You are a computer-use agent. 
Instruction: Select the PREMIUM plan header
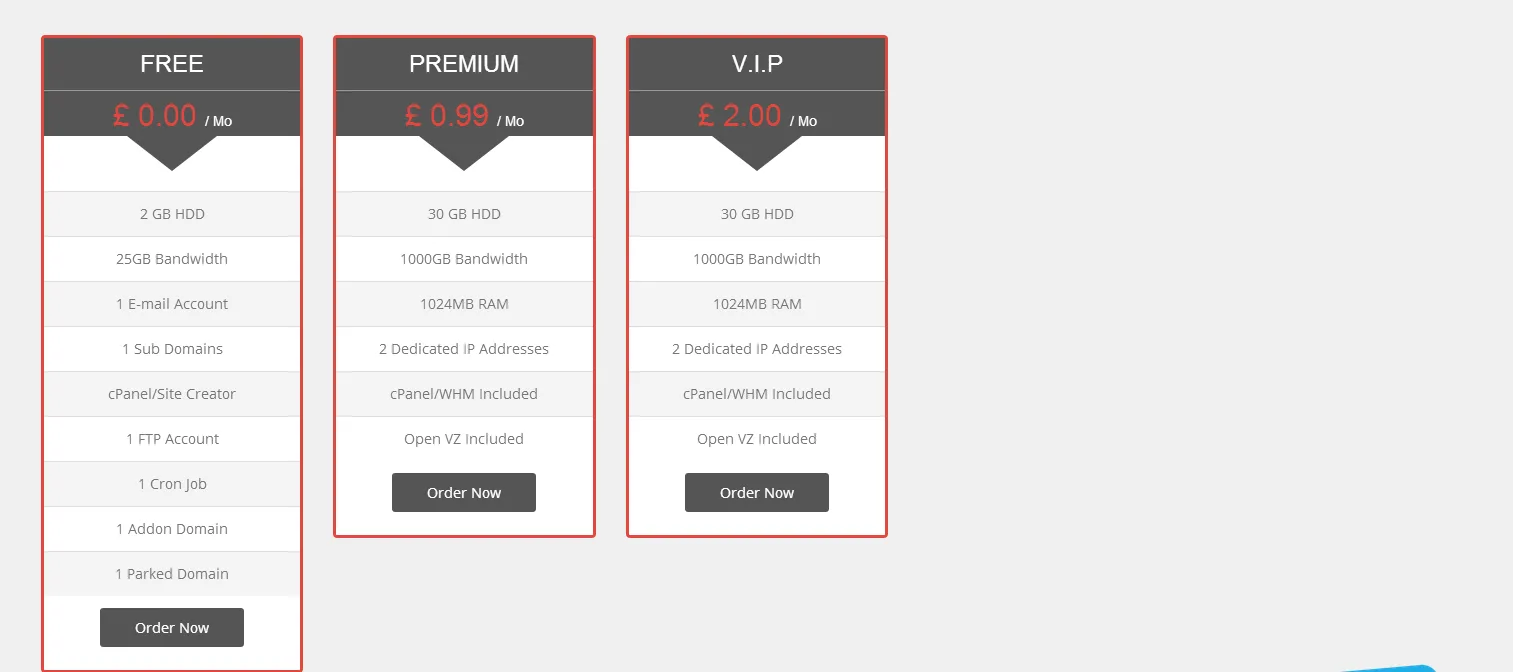[x=464, y=64]
